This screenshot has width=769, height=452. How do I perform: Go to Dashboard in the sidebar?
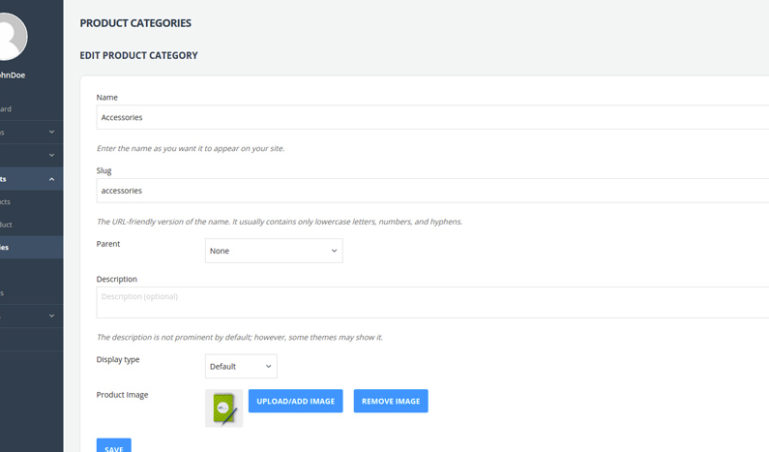10,108
